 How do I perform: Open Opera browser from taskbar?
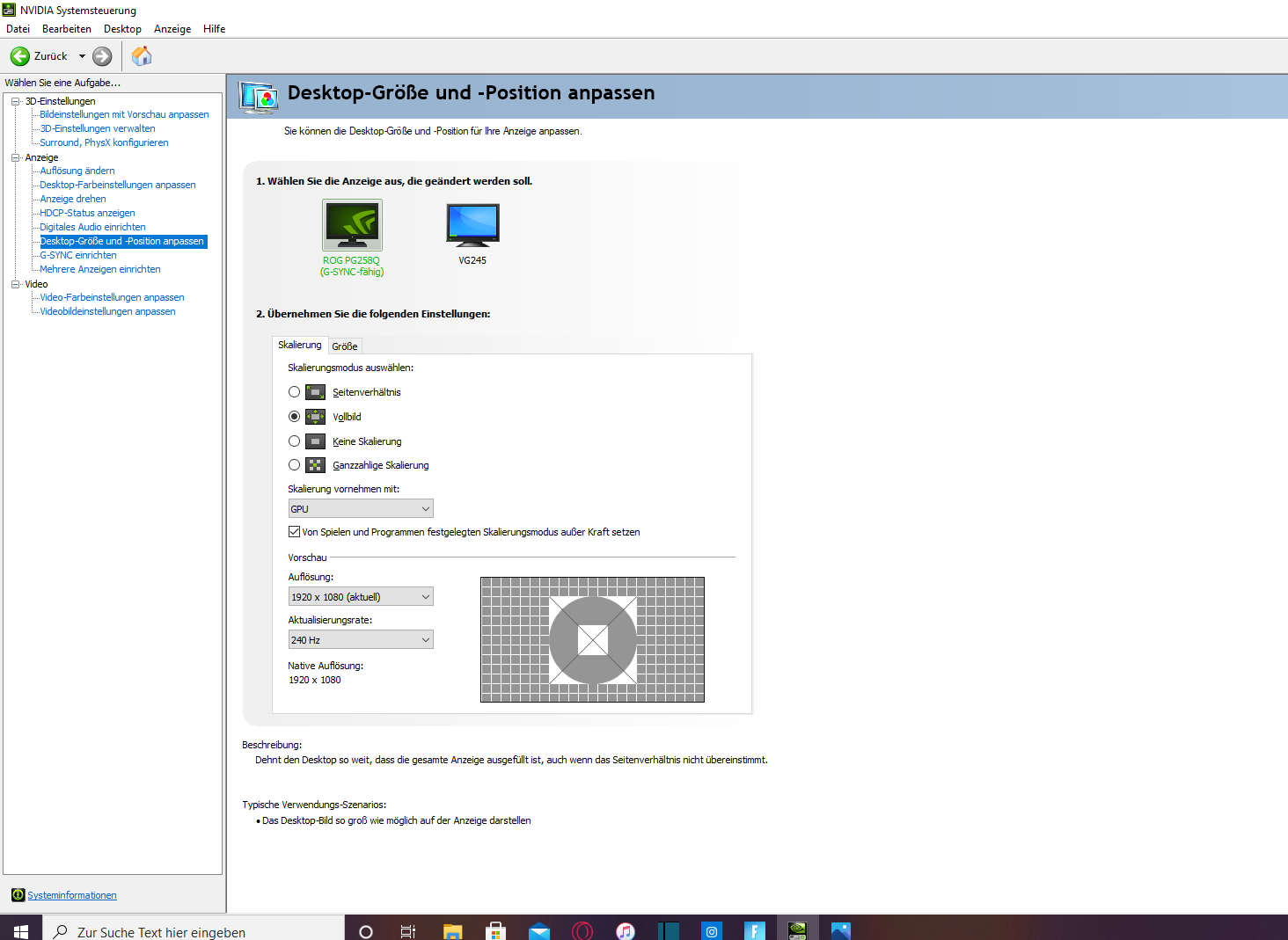click(x=582, y=931)
